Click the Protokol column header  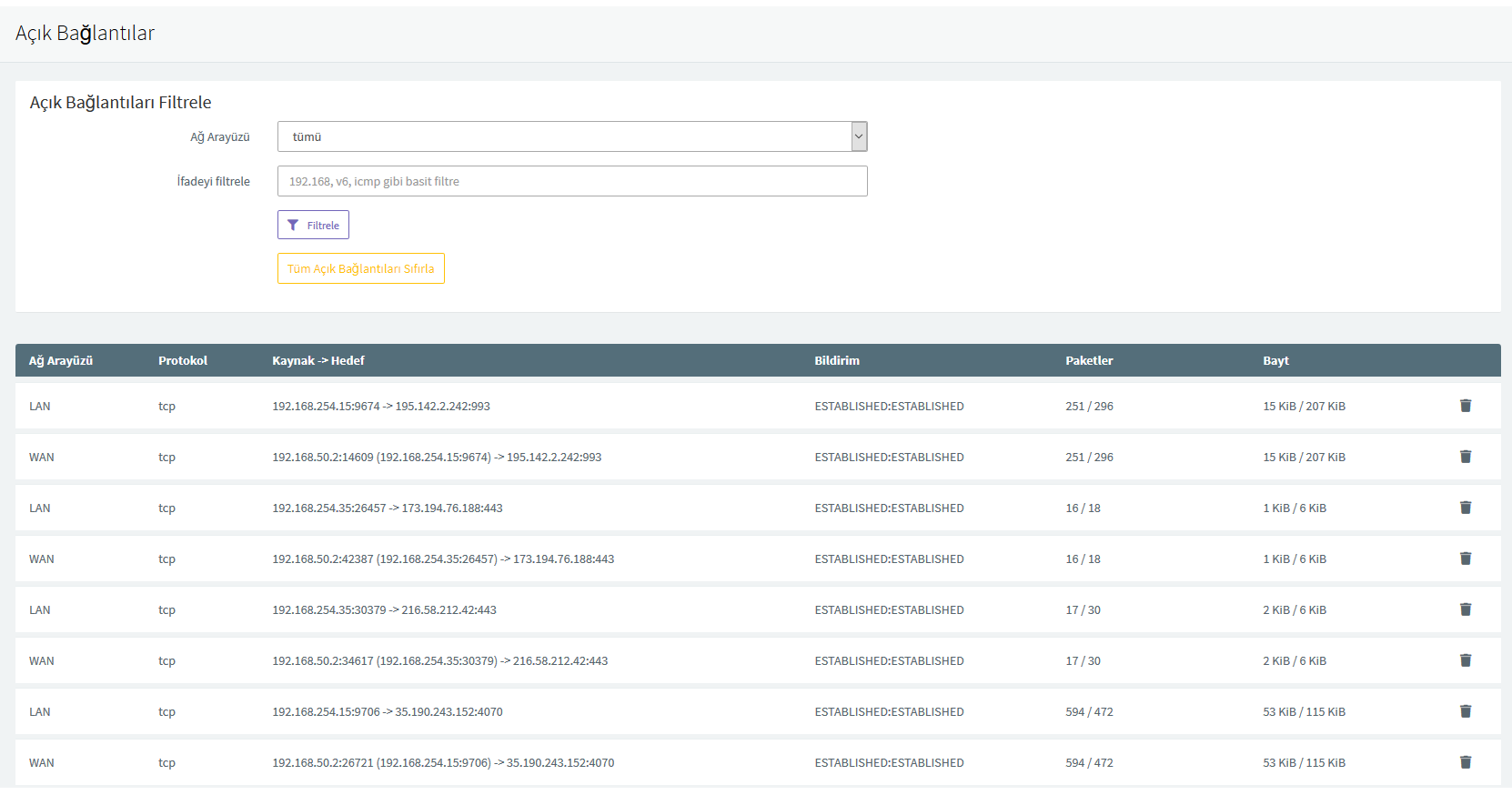(183, 360)
